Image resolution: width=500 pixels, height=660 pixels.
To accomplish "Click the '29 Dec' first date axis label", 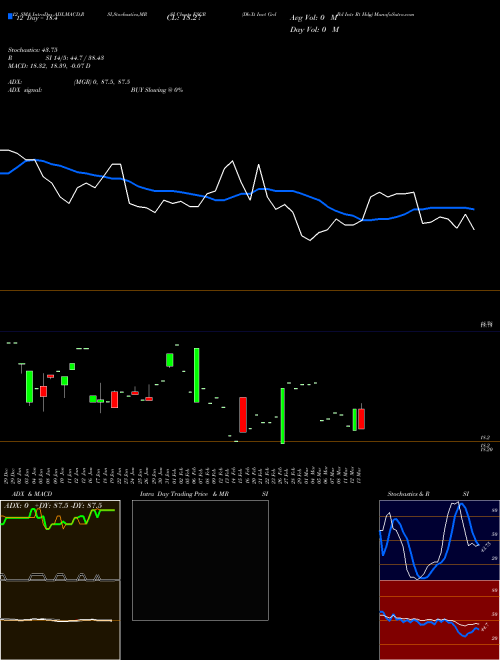I will coord(6,474).
